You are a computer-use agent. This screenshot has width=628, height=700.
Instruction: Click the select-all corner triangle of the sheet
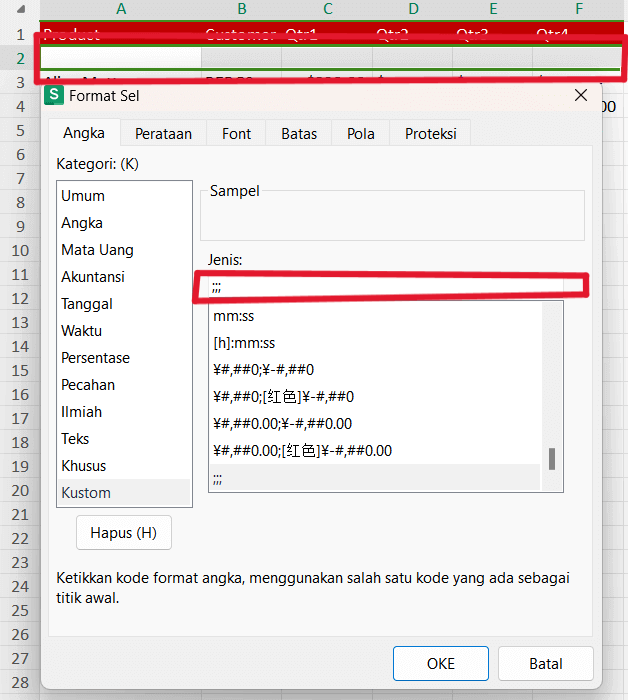pos(21,8)
